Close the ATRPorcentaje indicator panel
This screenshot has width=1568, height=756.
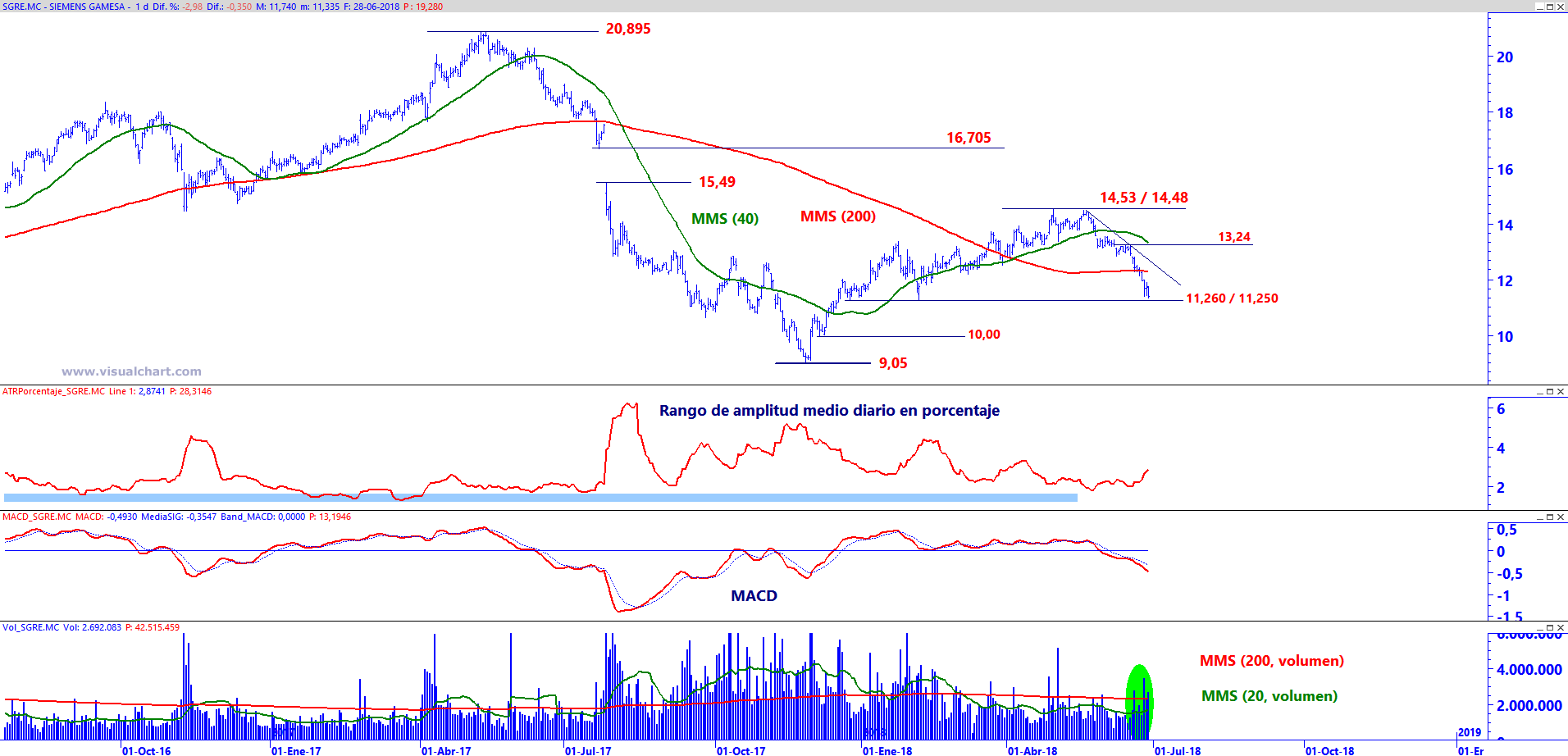[1561, 392]
